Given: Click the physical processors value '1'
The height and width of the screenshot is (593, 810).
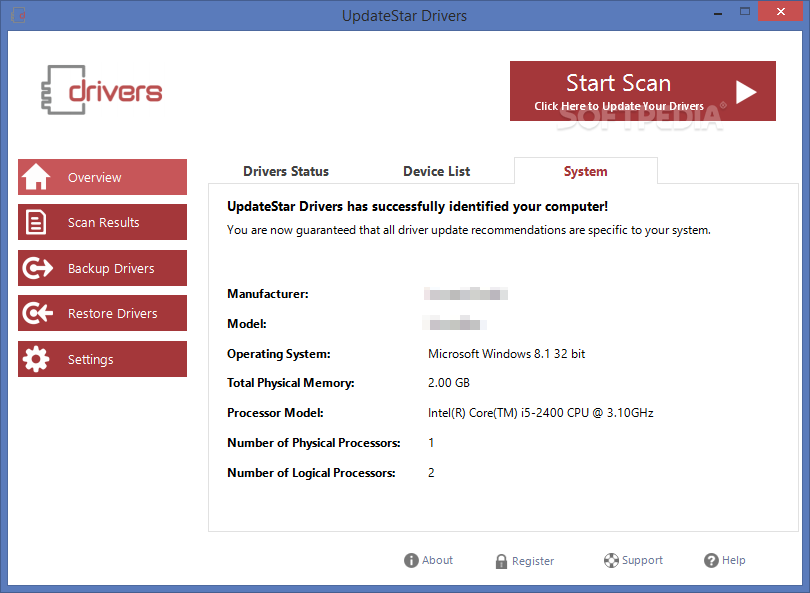Looking at the screenshot, I should click(431, 443).
